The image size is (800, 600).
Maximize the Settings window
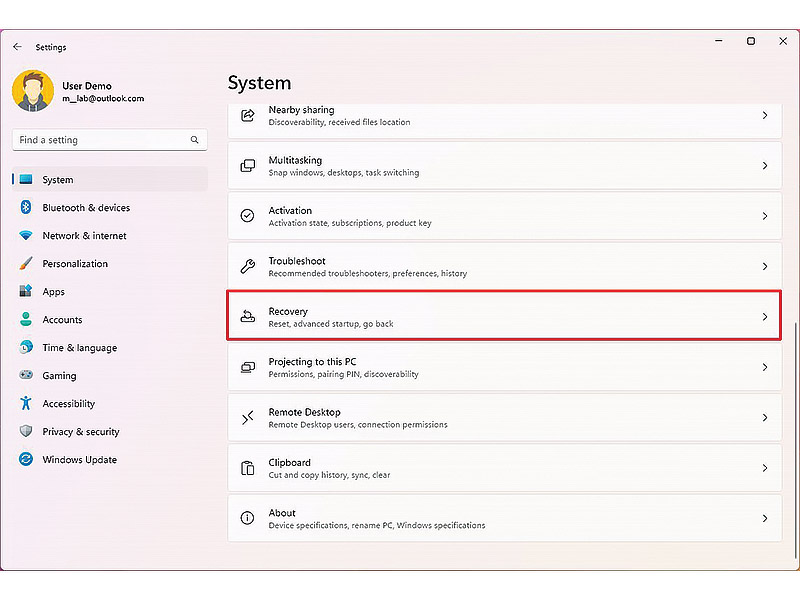point(751,41)
